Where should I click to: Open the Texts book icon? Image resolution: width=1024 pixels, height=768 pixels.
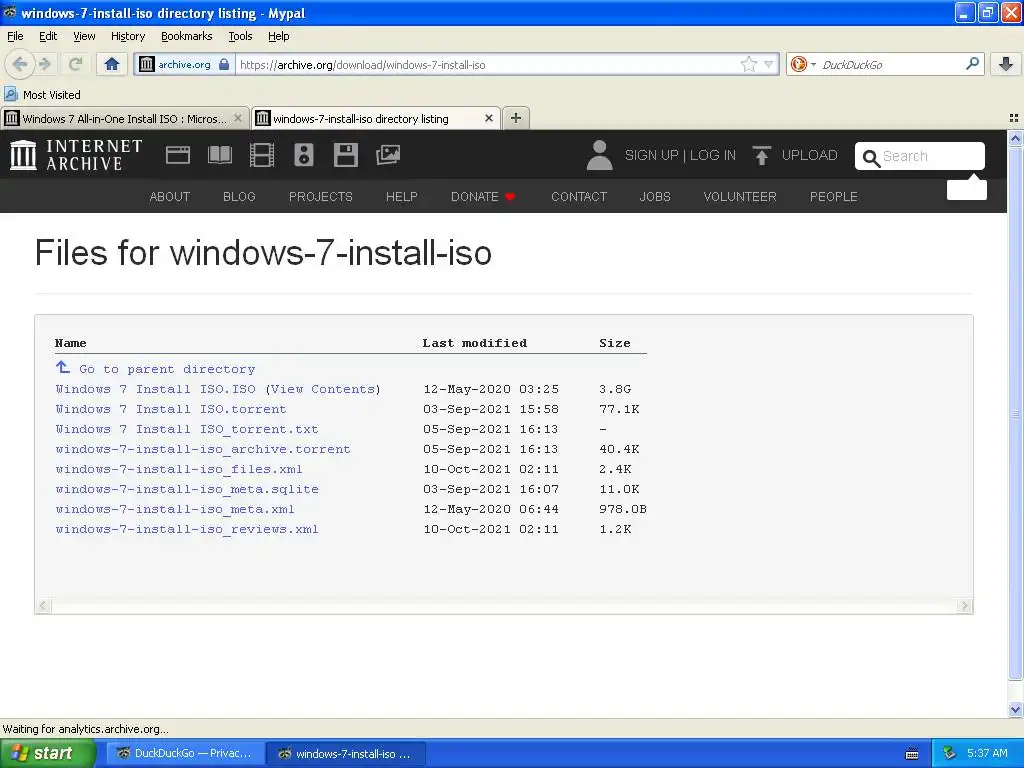click(219, 155)
